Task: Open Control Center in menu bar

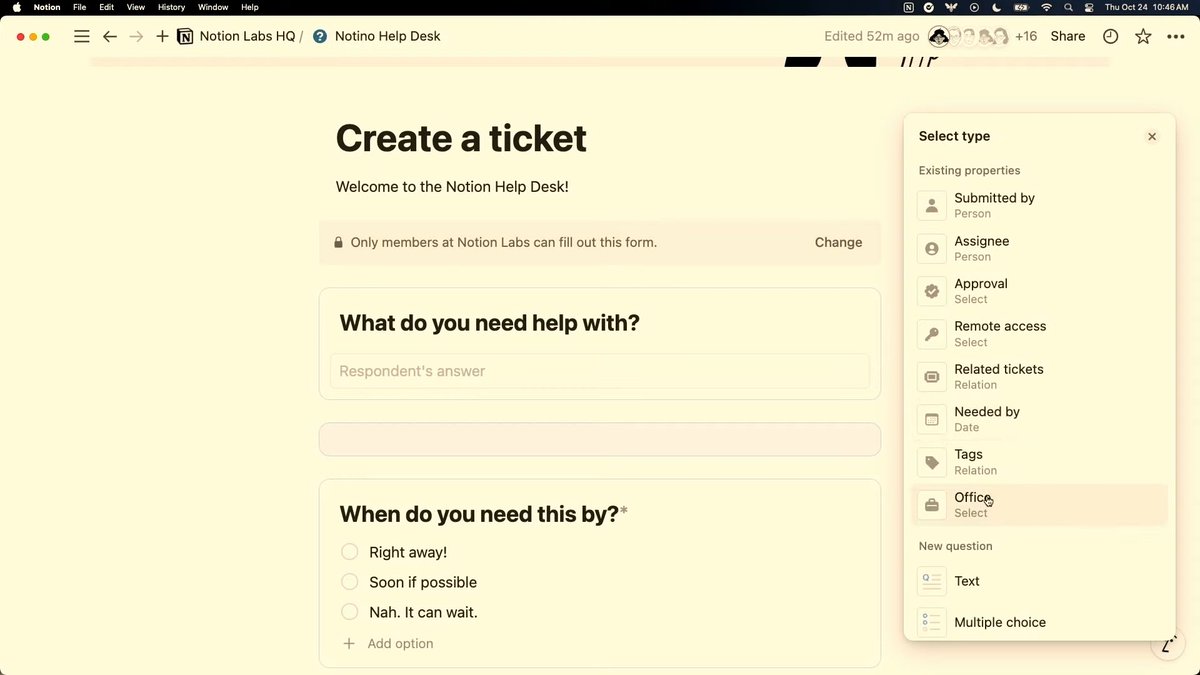Action: [x=1089, y=7]
